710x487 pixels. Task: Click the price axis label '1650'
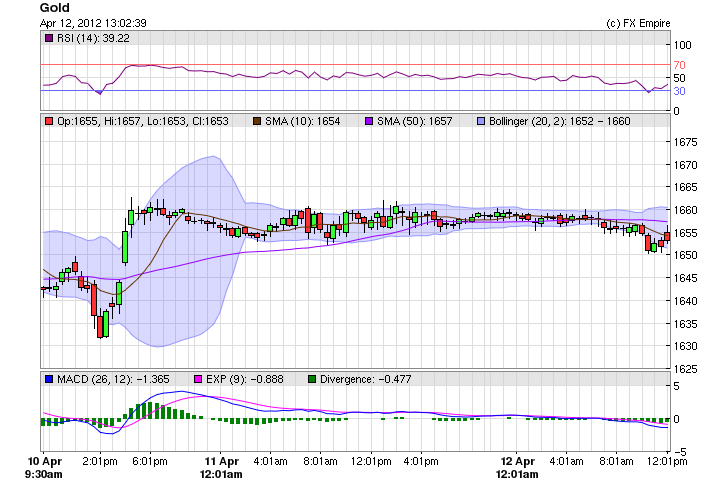coord(685,255)
